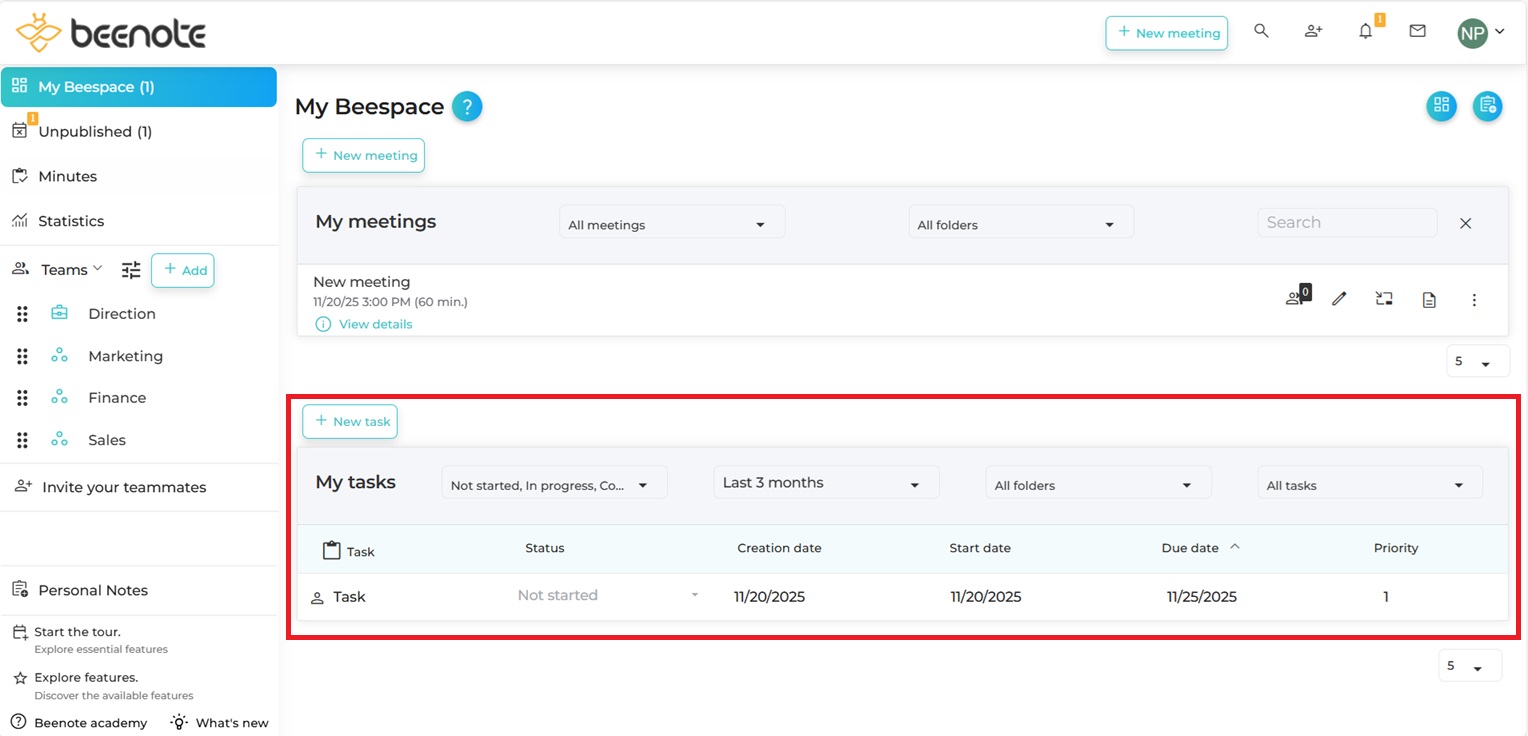Click the teams filter settings icon
The height and width of the screenshot is (736, 1528).
pos(131,270)
